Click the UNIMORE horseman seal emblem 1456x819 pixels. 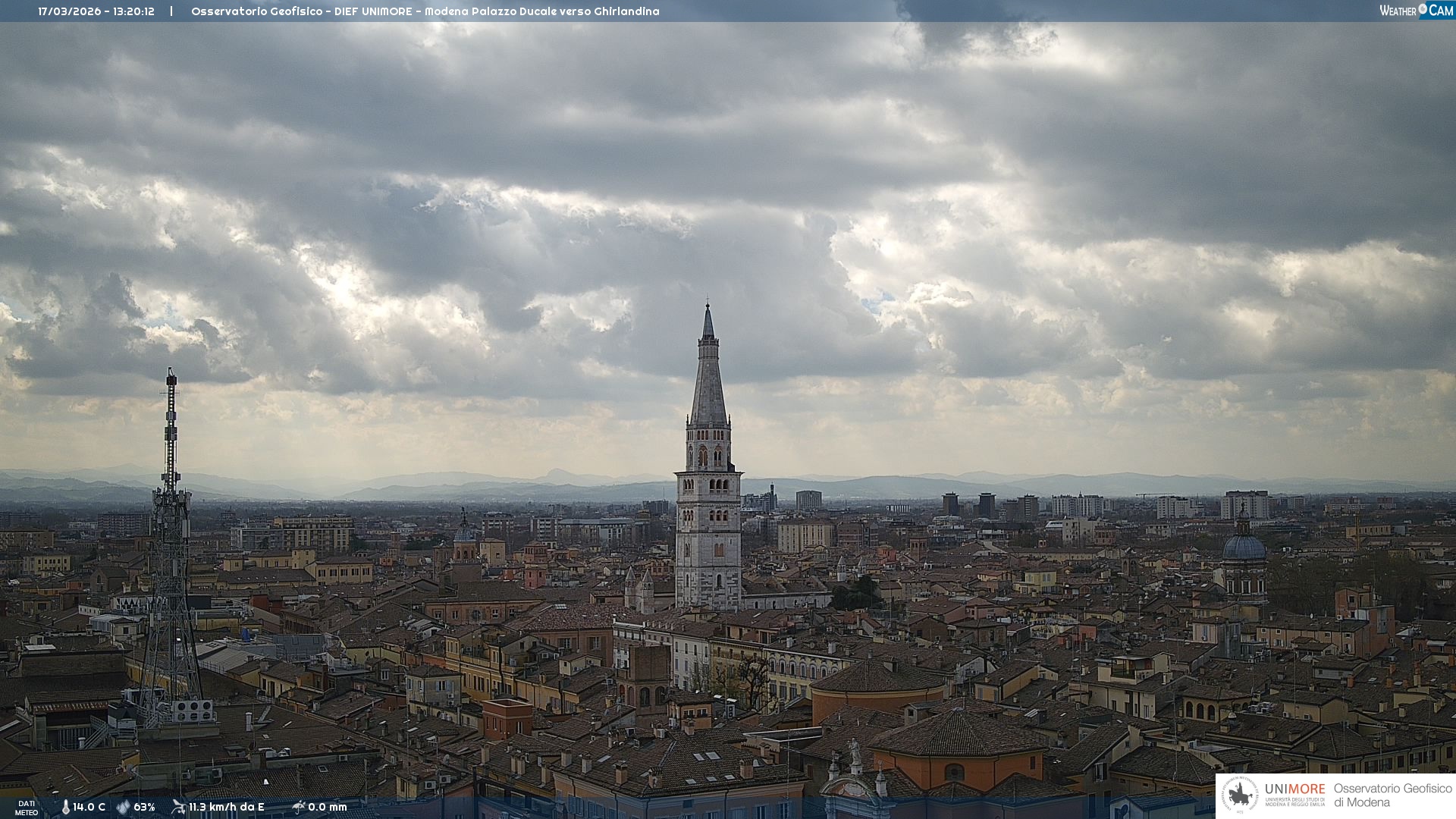tap(1240, 795)
